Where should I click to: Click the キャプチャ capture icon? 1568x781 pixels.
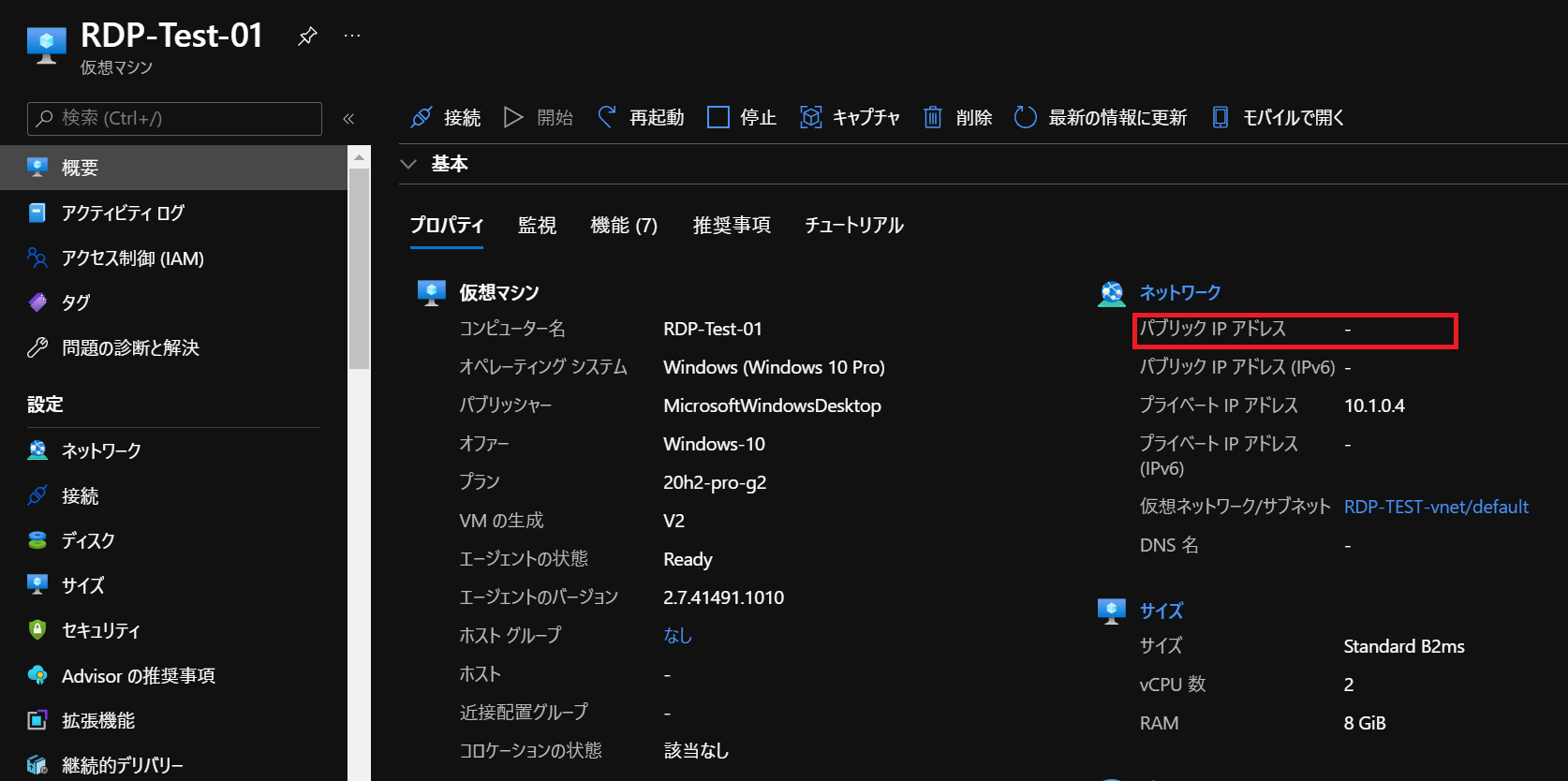pos(811,117)
